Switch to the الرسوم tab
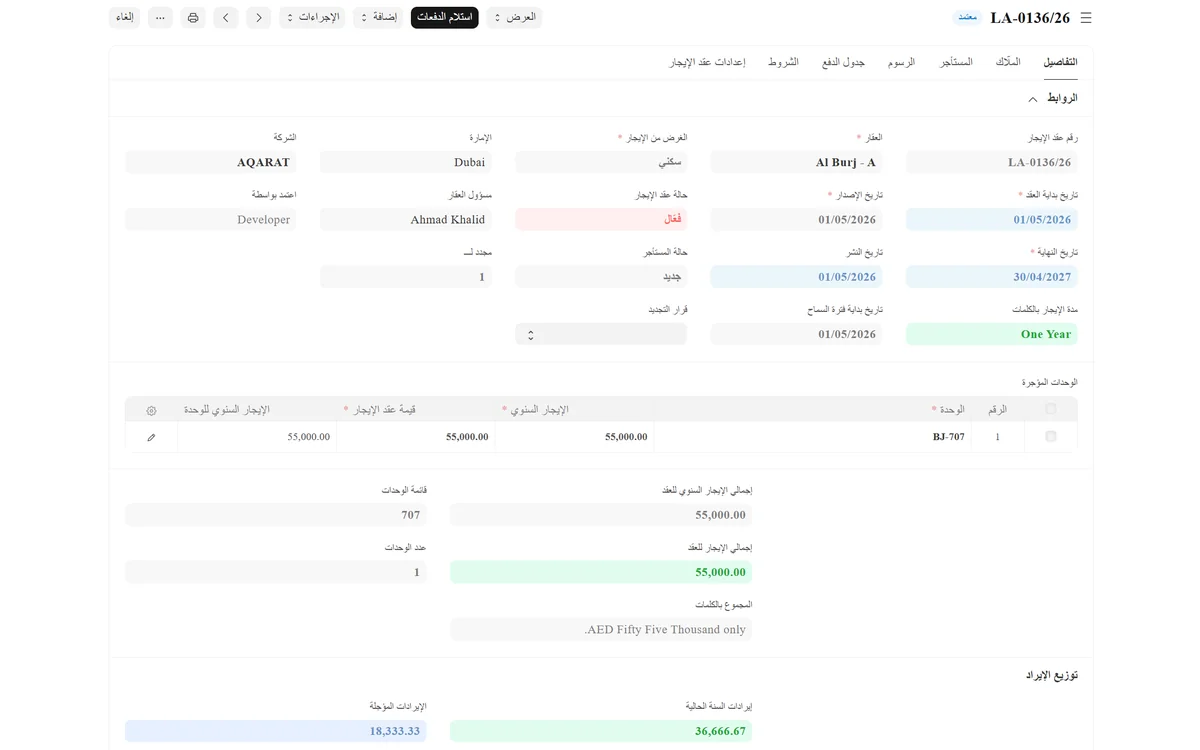1200x750 pixels. pos(901,62)
